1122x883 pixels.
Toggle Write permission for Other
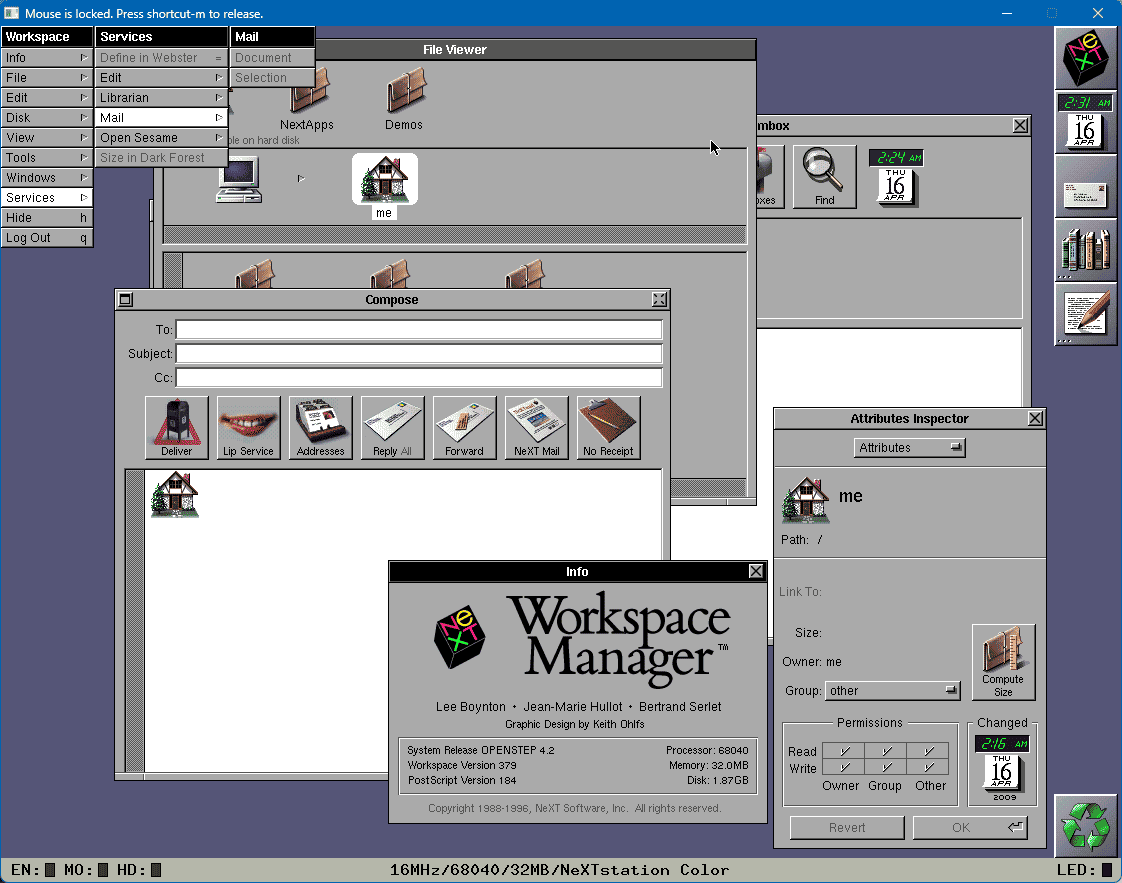click(x=928, y=768)
